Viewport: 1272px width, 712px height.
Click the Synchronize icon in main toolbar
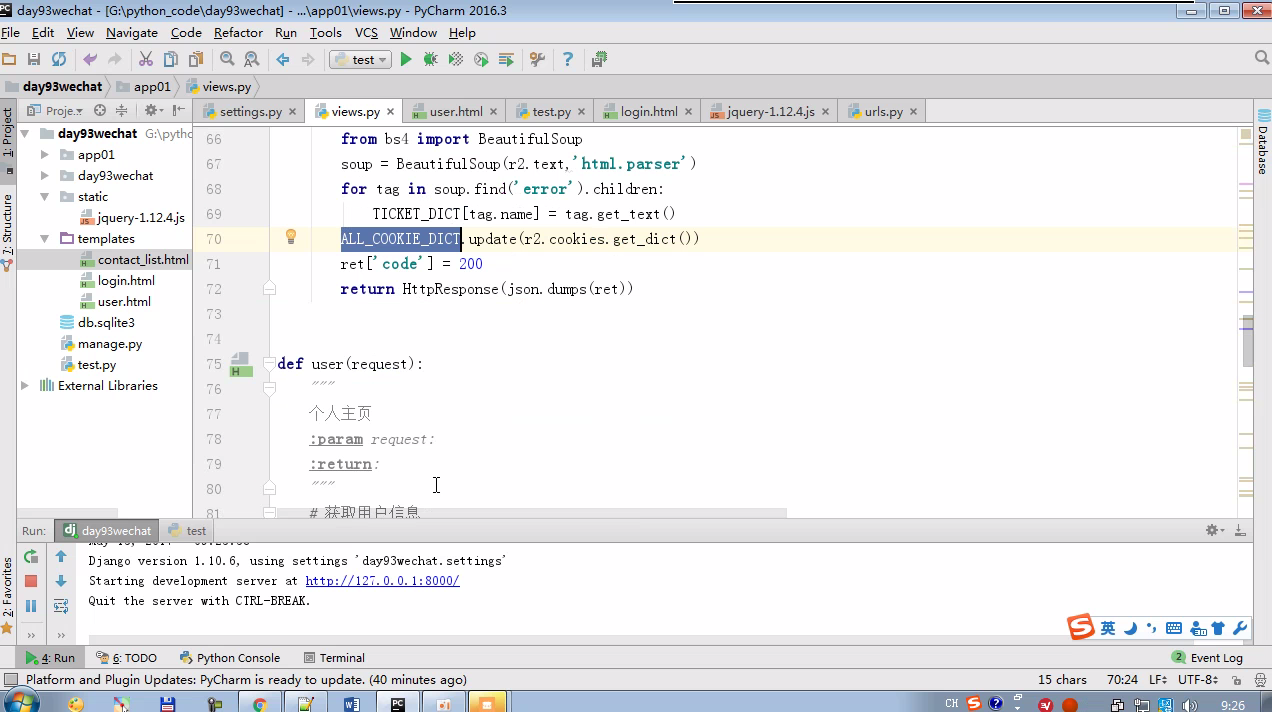click(59, 60)
